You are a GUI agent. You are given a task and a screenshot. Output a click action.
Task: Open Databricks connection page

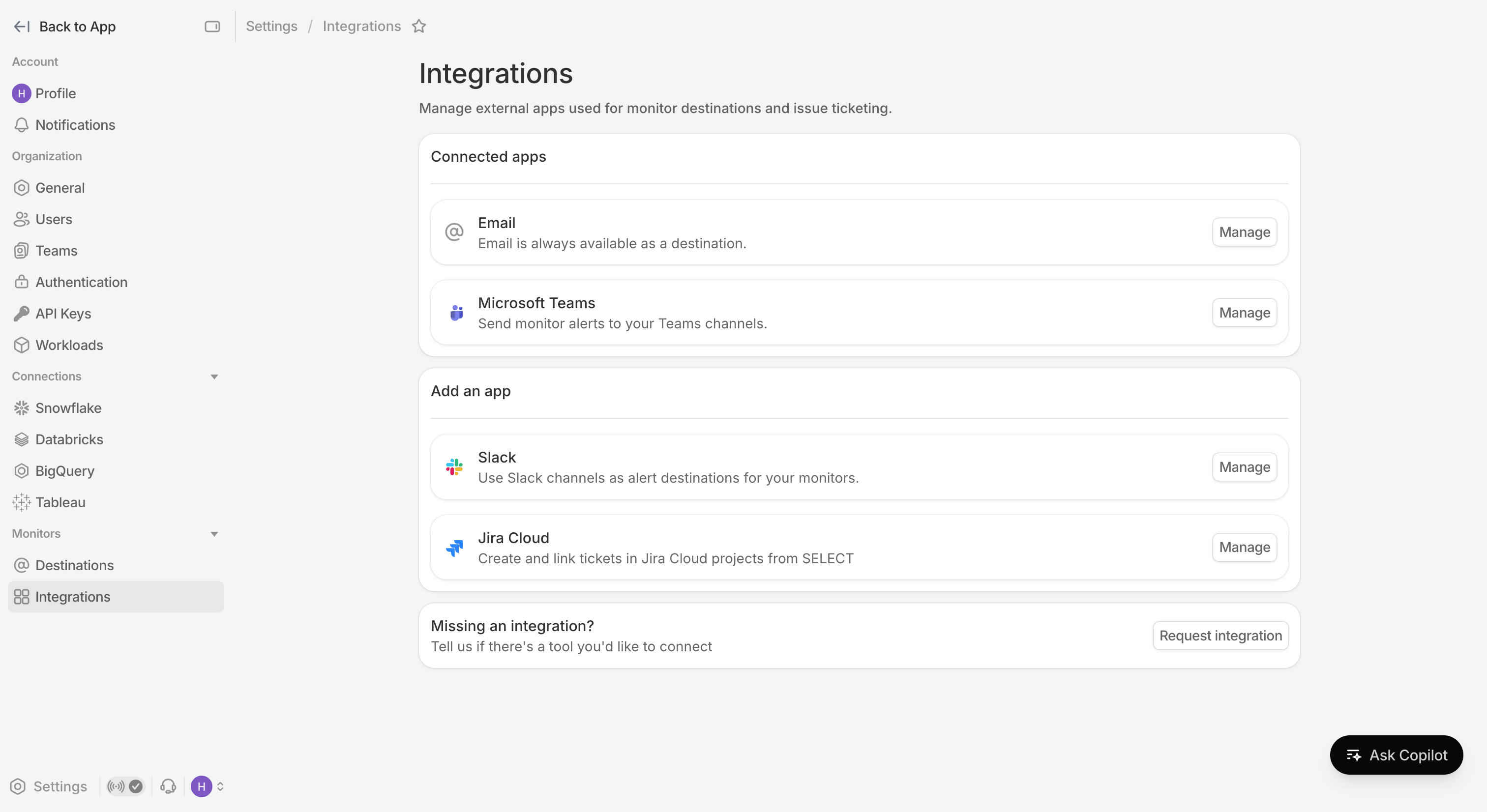click(69, 440)
